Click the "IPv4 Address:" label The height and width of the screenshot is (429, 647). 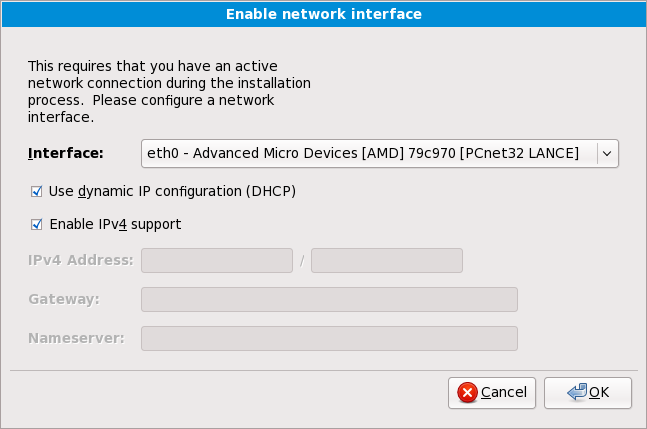(81, 261)
